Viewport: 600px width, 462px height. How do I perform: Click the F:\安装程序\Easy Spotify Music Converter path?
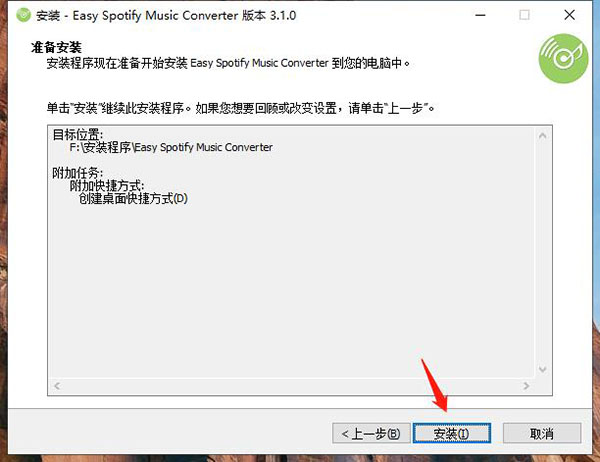(x=171, y=147)
